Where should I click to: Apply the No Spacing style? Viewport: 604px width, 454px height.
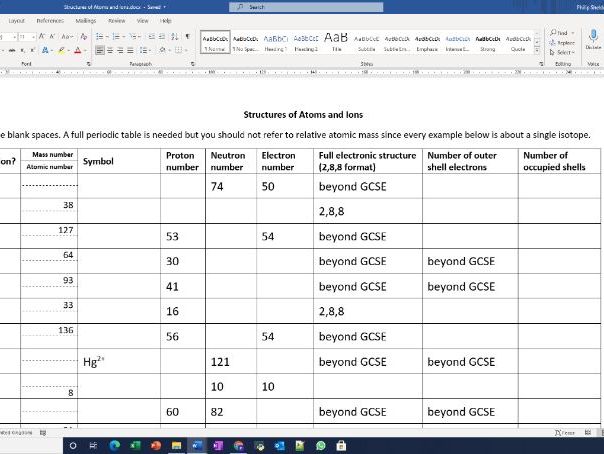245,42
